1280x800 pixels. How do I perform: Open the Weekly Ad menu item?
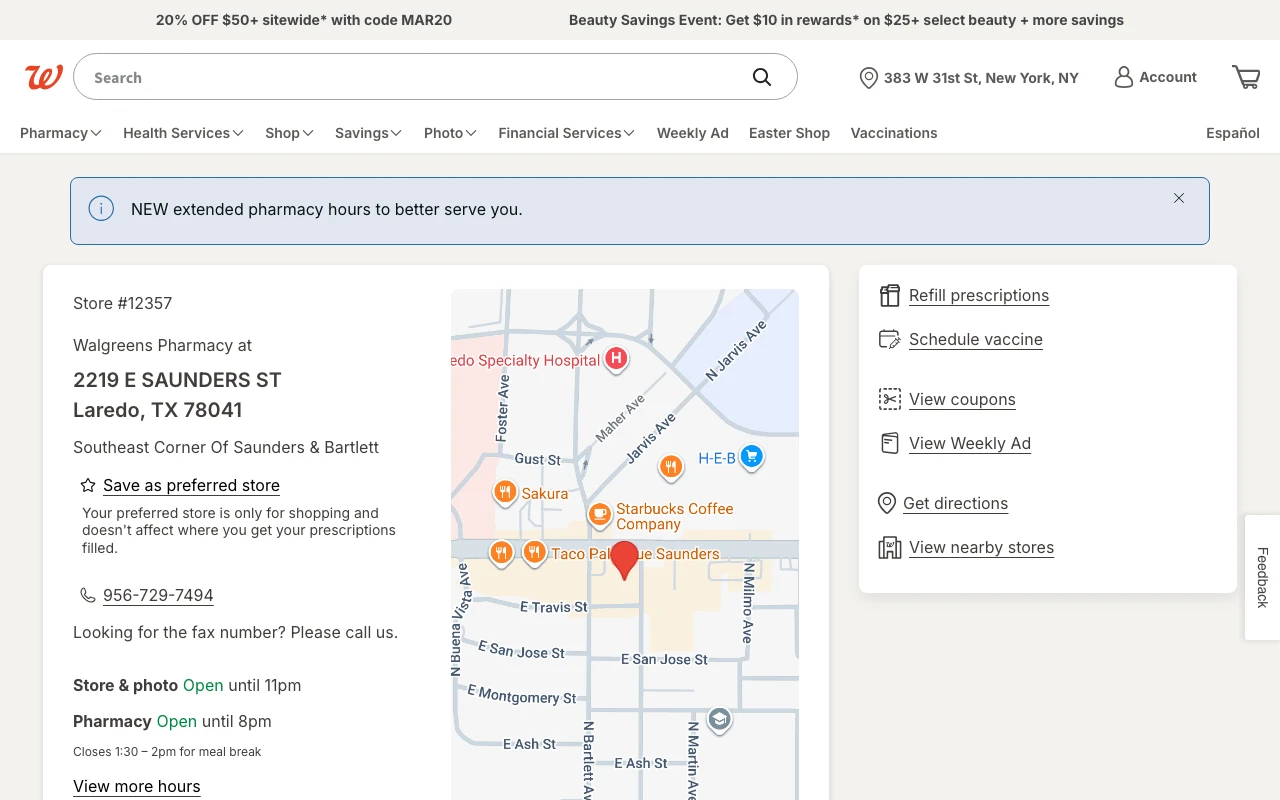pos(692,133)
